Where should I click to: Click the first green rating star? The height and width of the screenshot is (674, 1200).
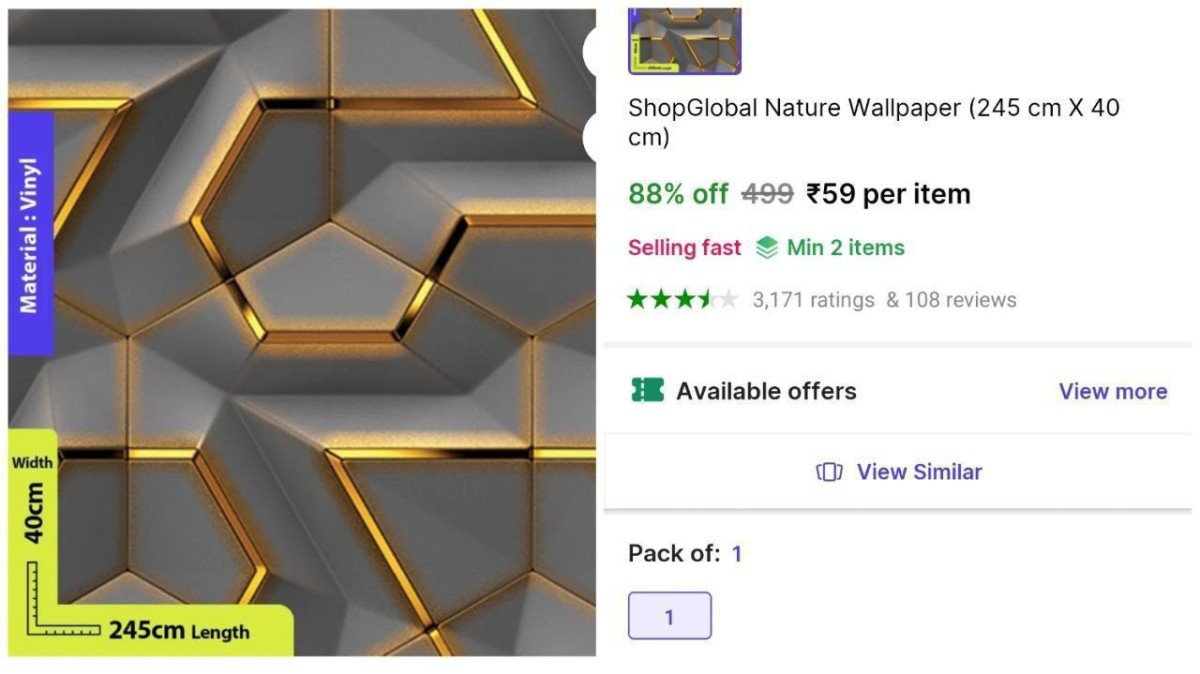(x=637, y=299)
